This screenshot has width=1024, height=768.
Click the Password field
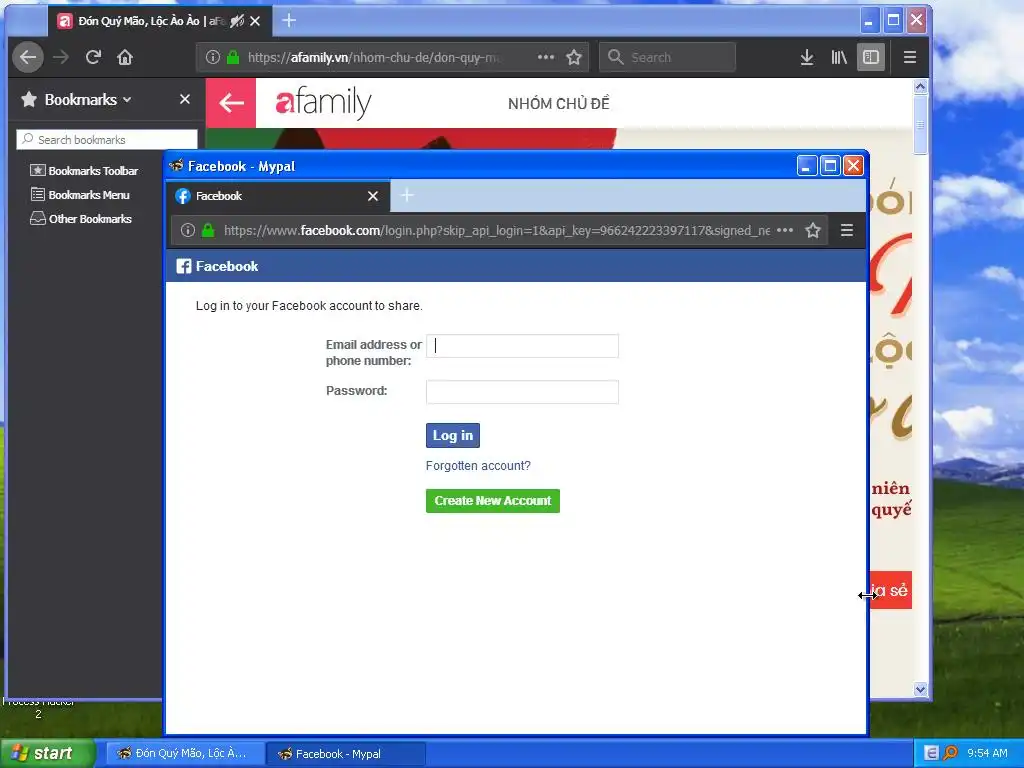(522, 392)
